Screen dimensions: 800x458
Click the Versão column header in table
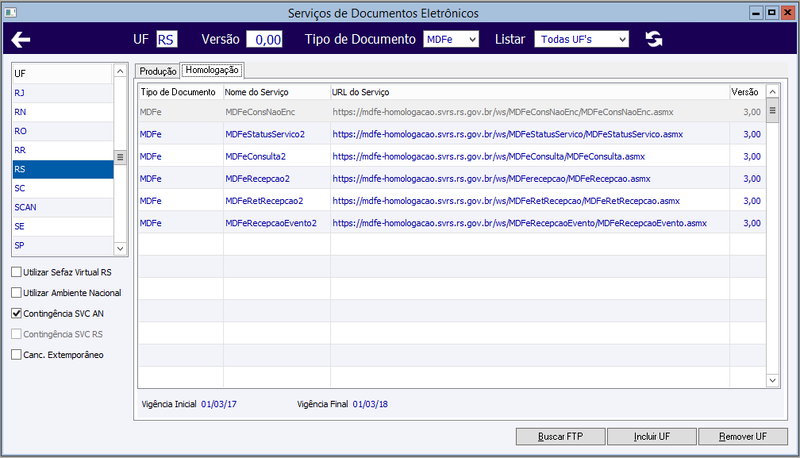pyautogui.click(x=747, y=92)
